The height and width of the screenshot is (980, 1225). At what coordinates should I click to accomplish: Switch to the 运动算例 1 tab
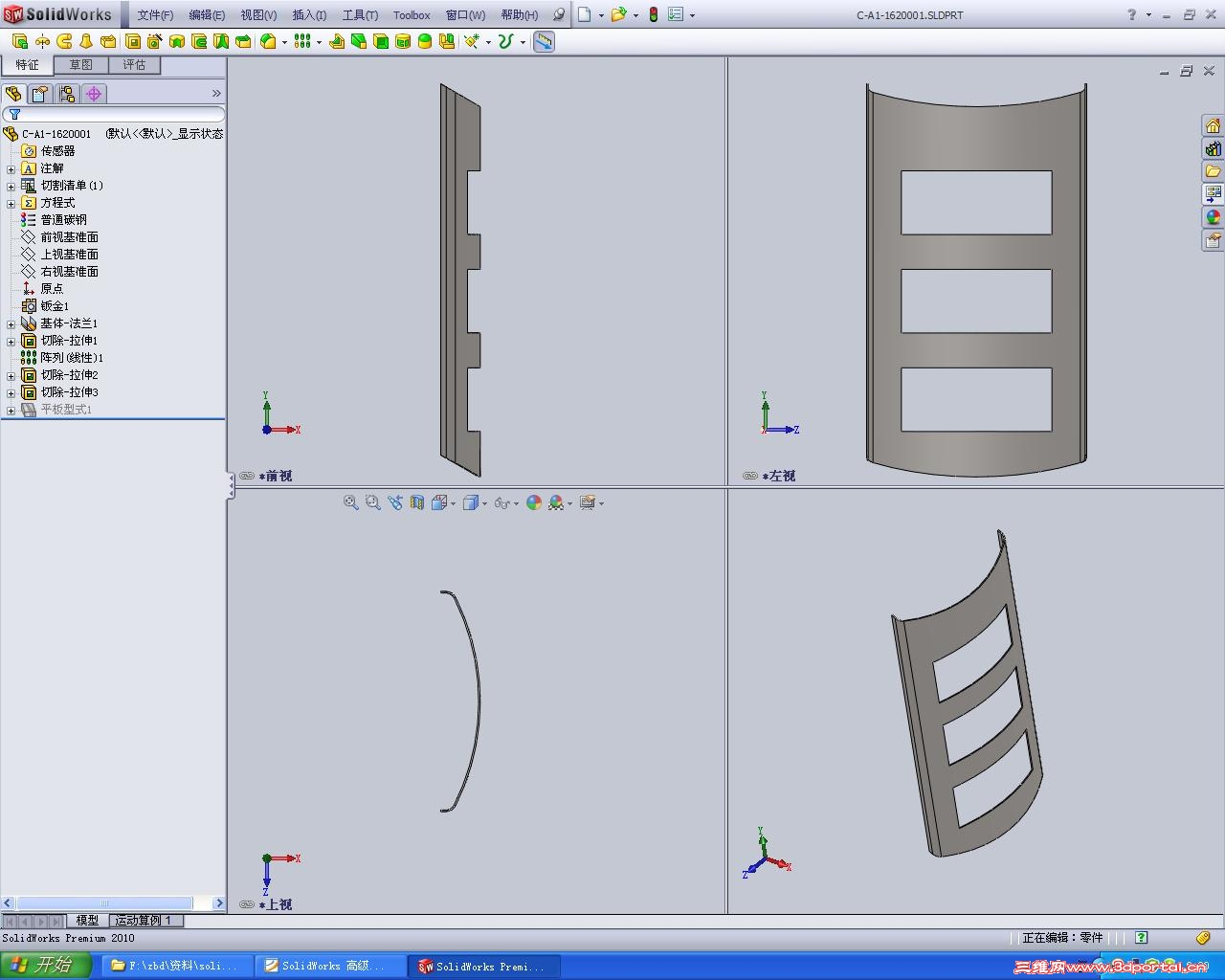tap(145, 921)
